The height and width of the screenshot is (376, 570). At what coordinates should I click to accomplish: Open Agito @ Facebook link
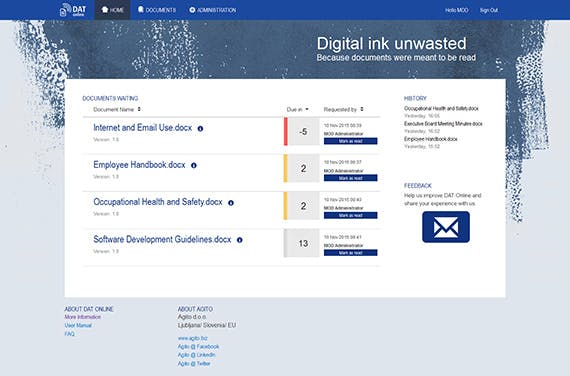pyautogui.click(x=198, y=347)
